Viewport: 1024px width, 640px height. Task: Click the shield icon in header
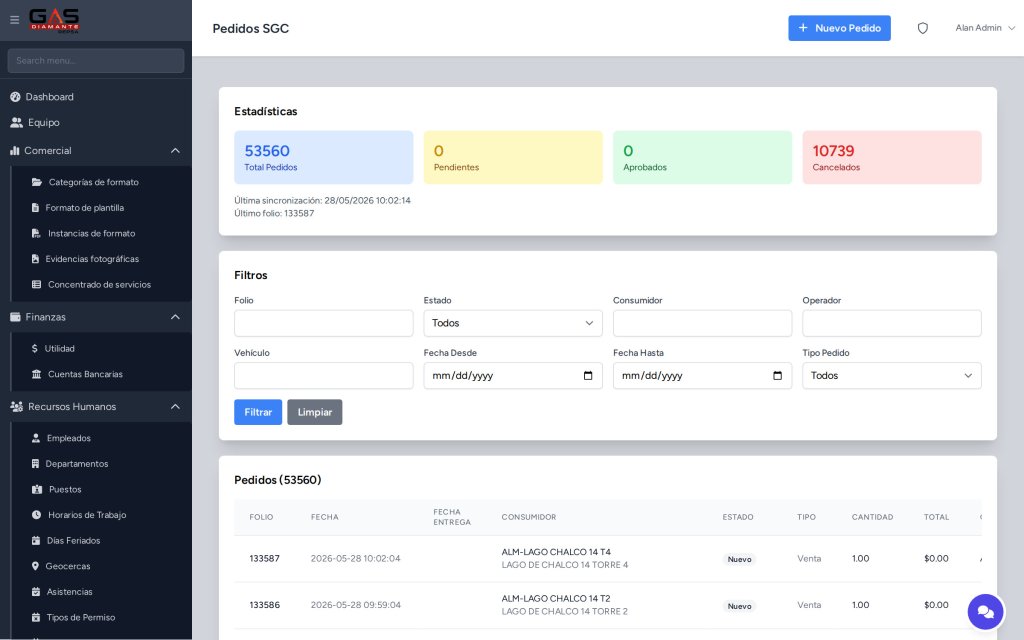[x=923, y=28]
